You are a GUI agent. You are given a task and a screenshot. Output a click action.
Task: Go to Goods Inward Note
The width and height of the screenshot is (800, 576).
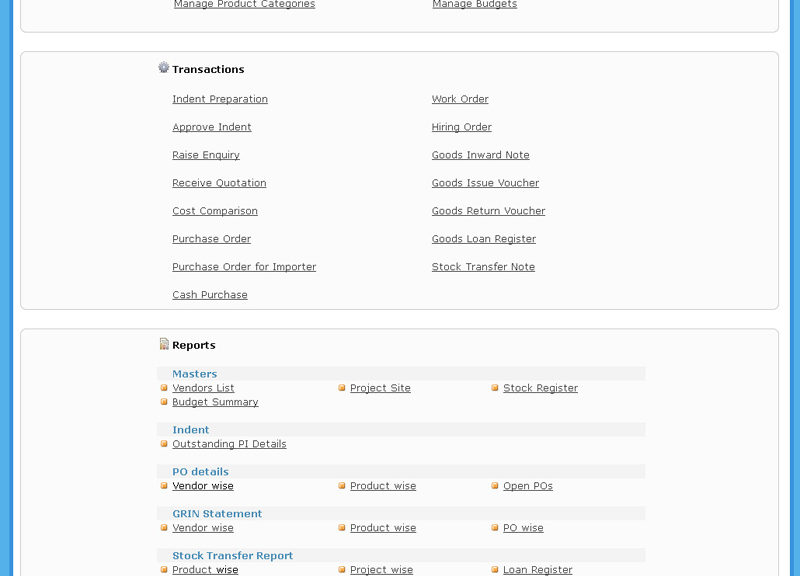point(480,155)
